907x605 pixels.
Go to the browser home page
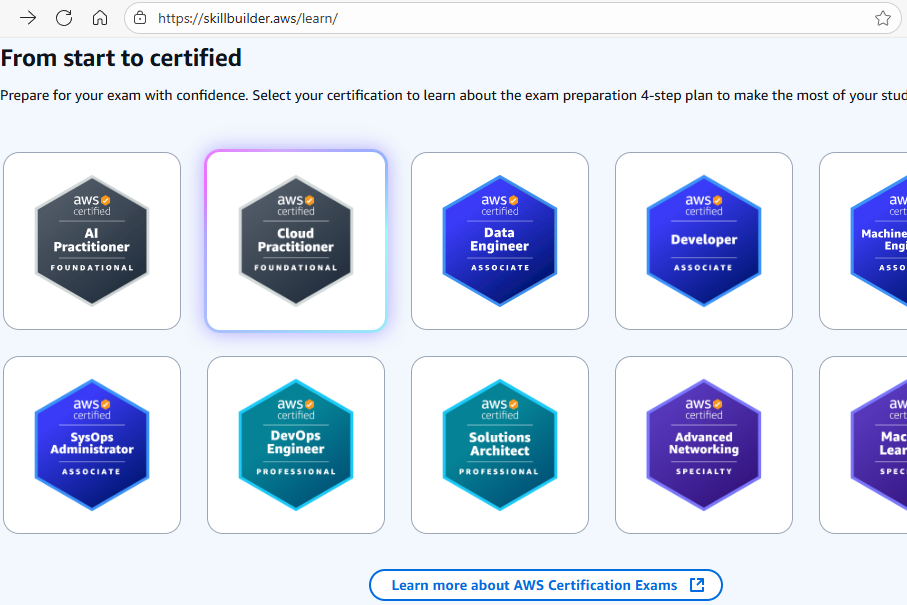[x=99, y=18]
